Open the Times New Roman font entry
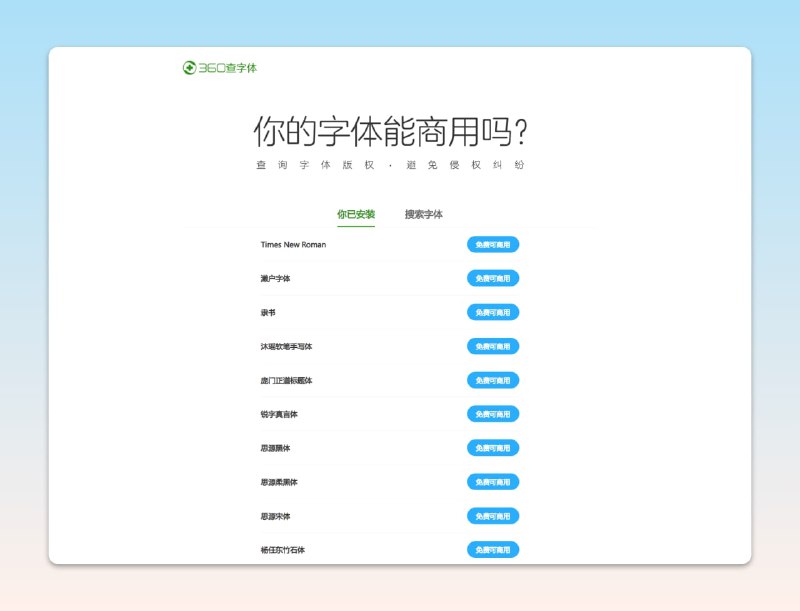This screenshot has height=611, width=800. [x=293, y=245]
